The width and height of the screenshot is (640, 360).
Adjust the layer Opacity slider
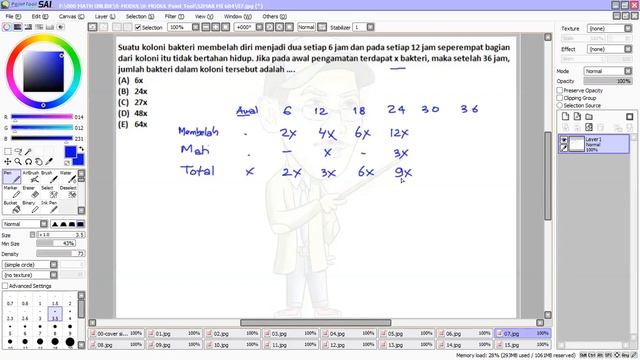pyautogui.click(x=608, y=81)
